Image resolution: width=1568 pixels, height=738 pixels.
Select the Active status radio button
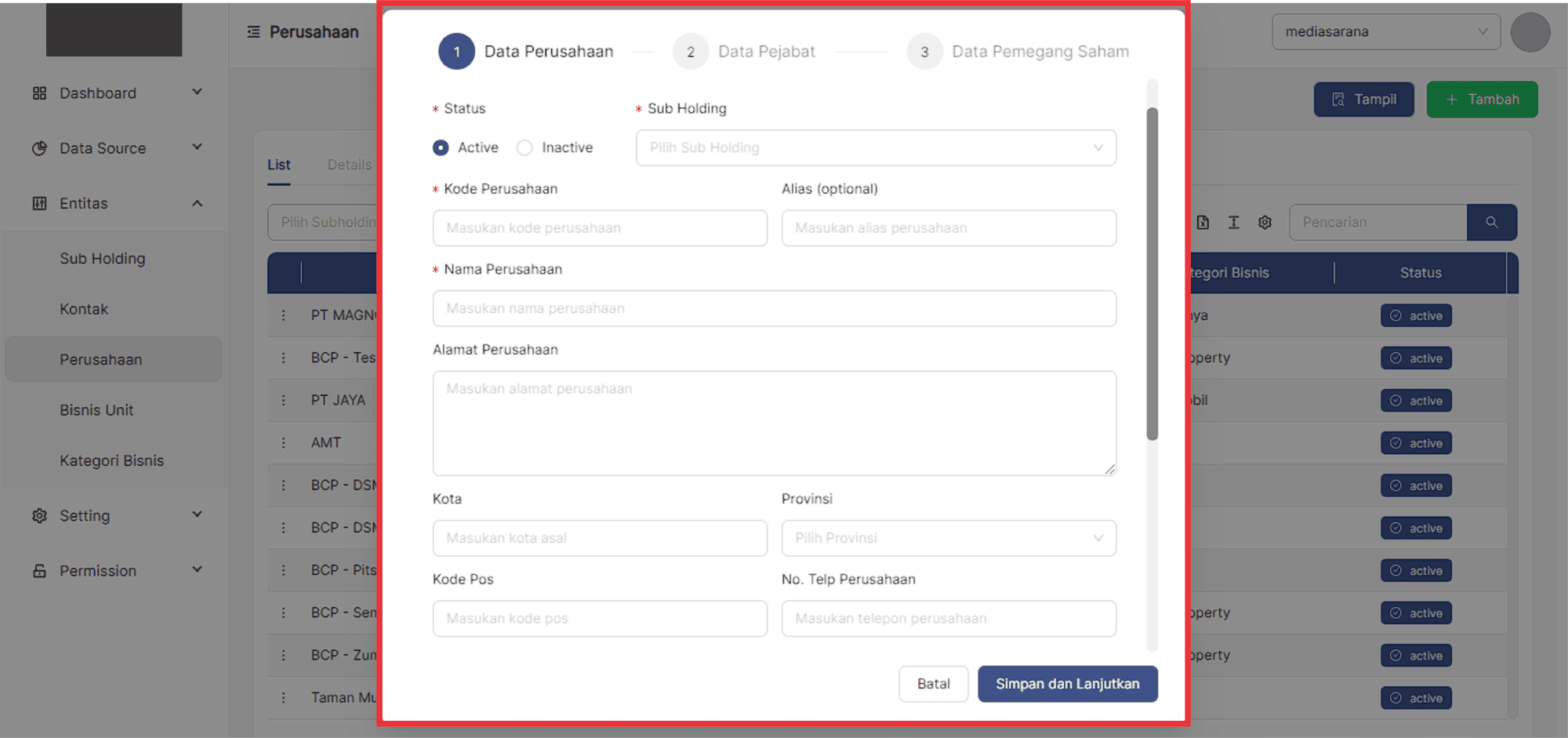pos(441,147)
